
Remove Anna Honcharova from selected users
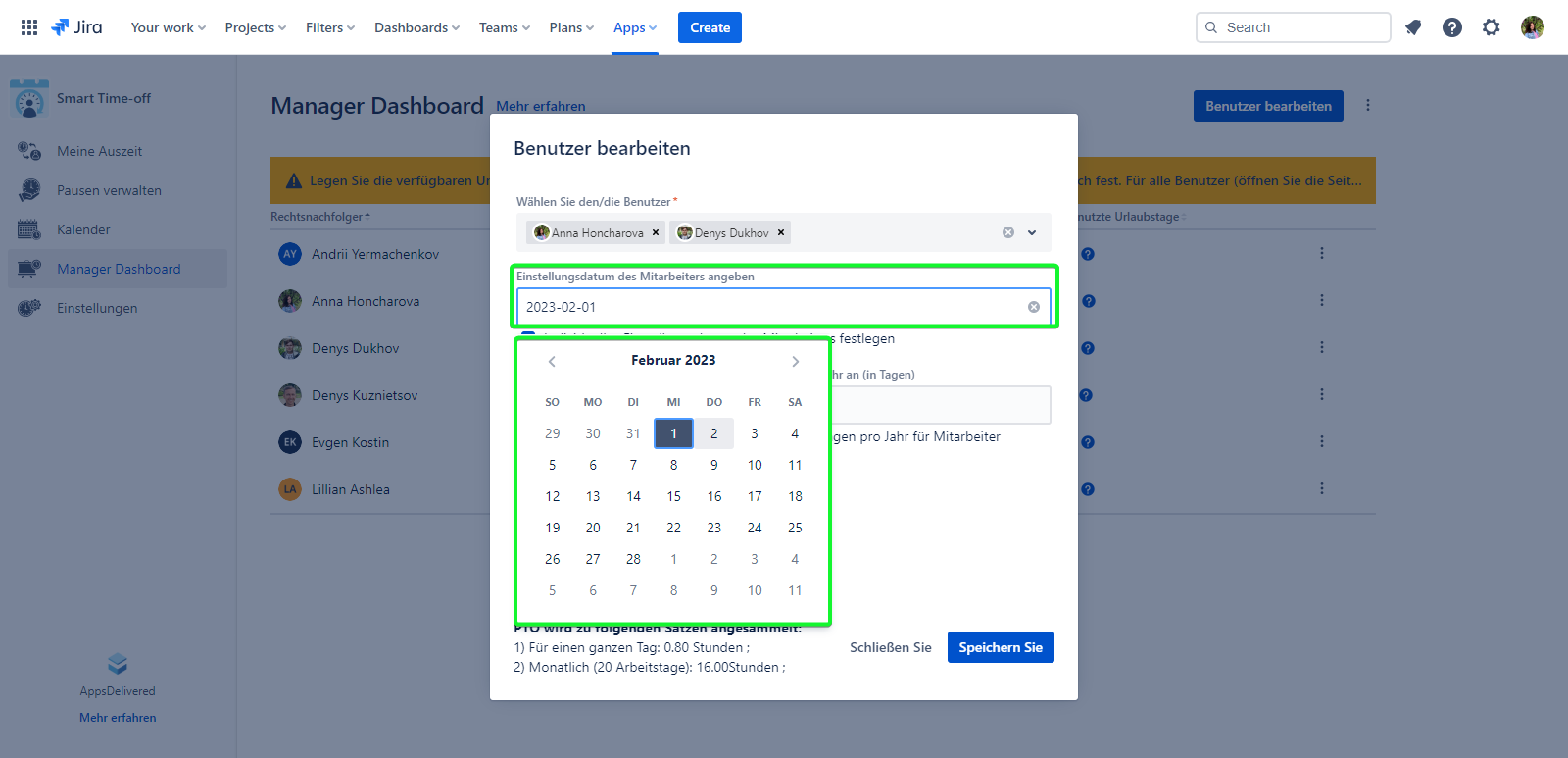656,233
